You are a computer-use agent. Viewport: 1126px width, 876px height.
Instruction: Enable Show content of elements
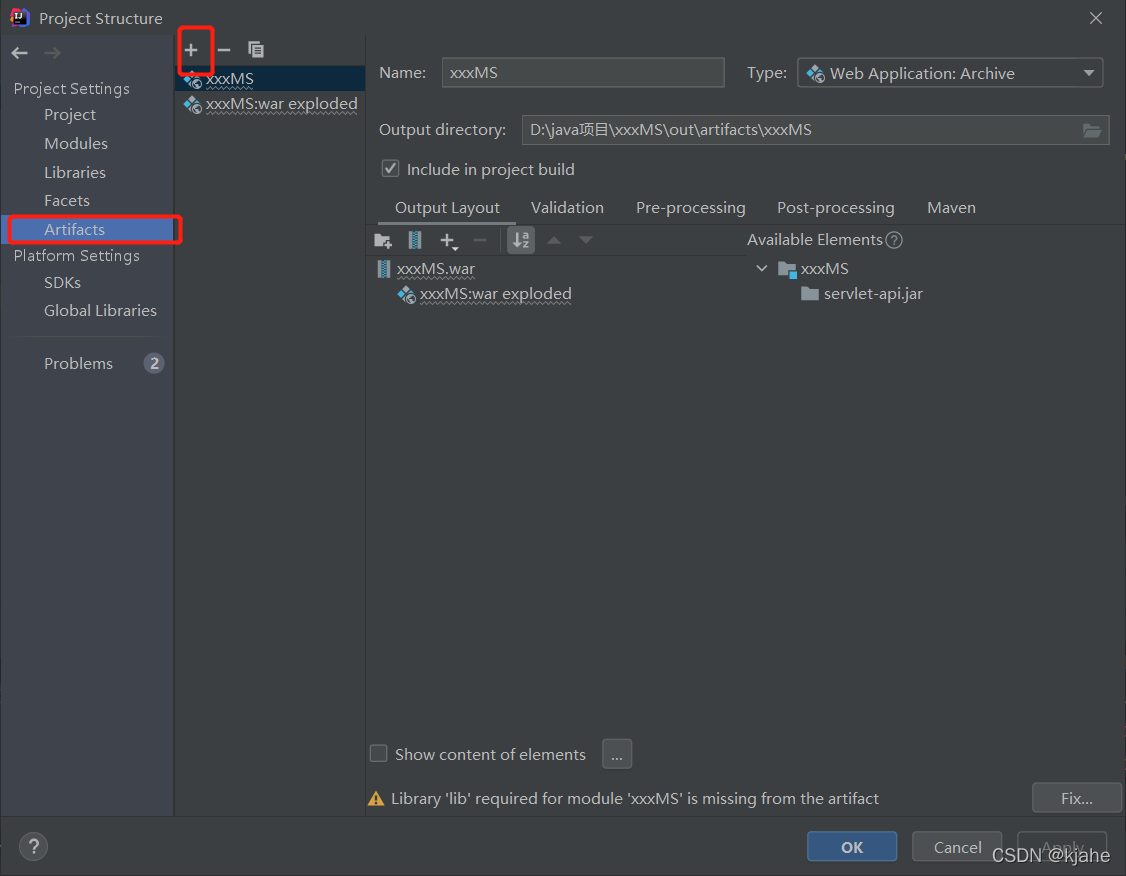pos(378,753)
